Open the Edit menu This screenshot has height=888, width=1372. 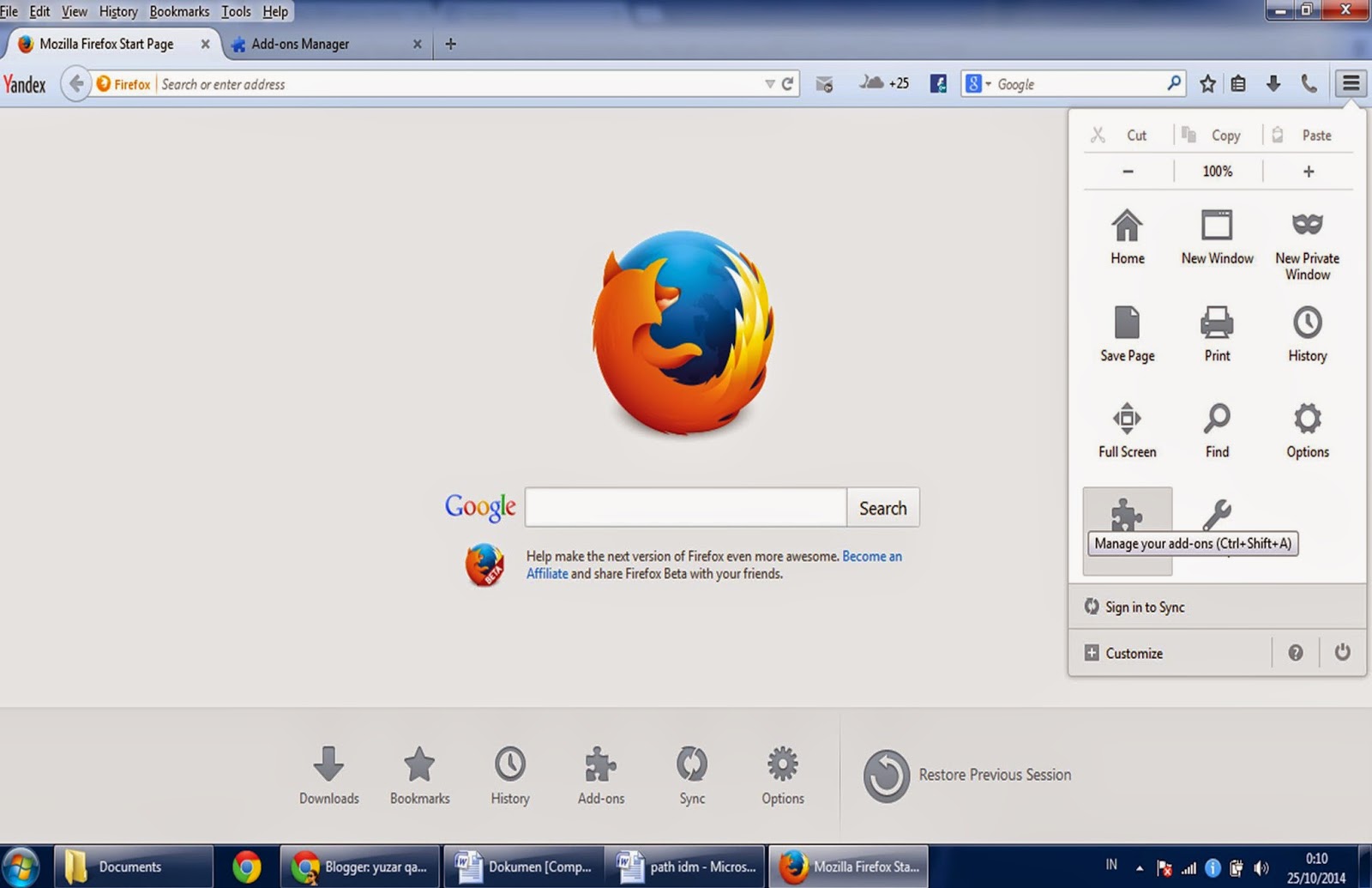pyautogui.click(x=39, y=11)
